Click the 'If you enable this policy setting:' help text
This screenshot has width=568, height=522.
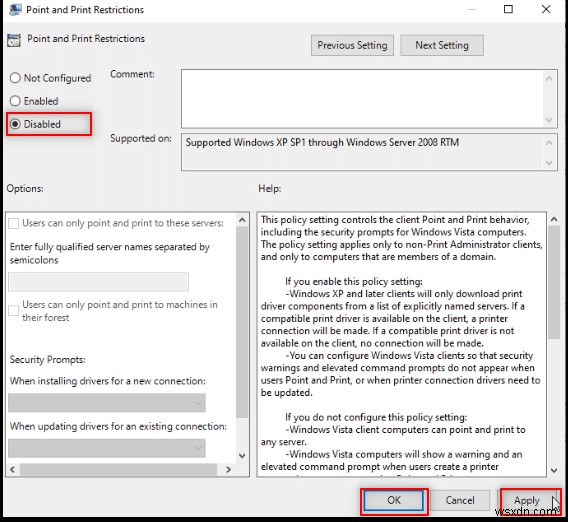pos(354,281)
